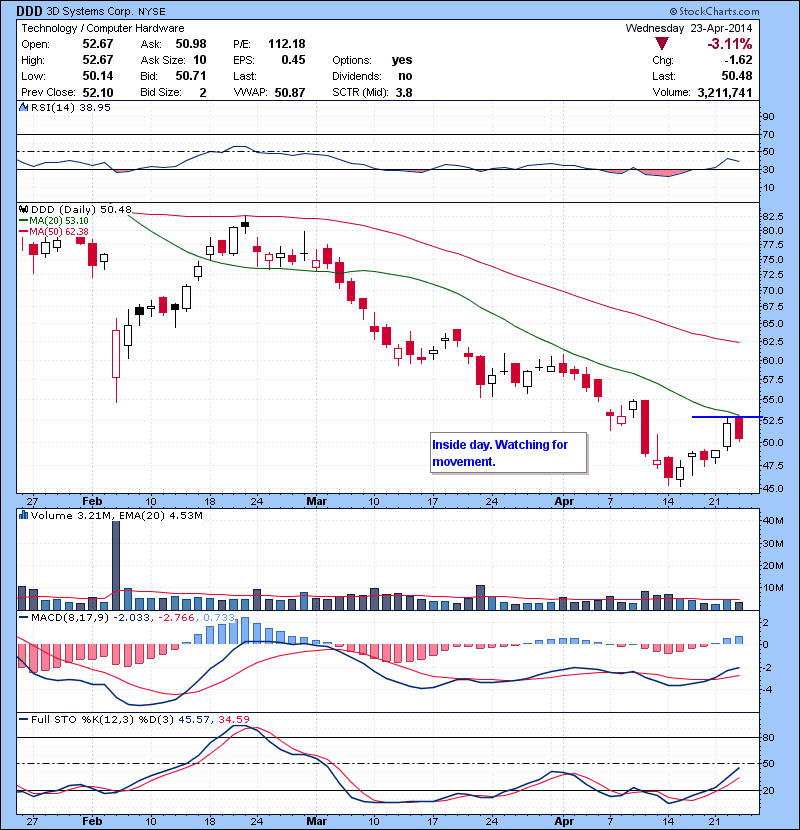
Task: Click the volume bars icon
Action: coord(23,515)
